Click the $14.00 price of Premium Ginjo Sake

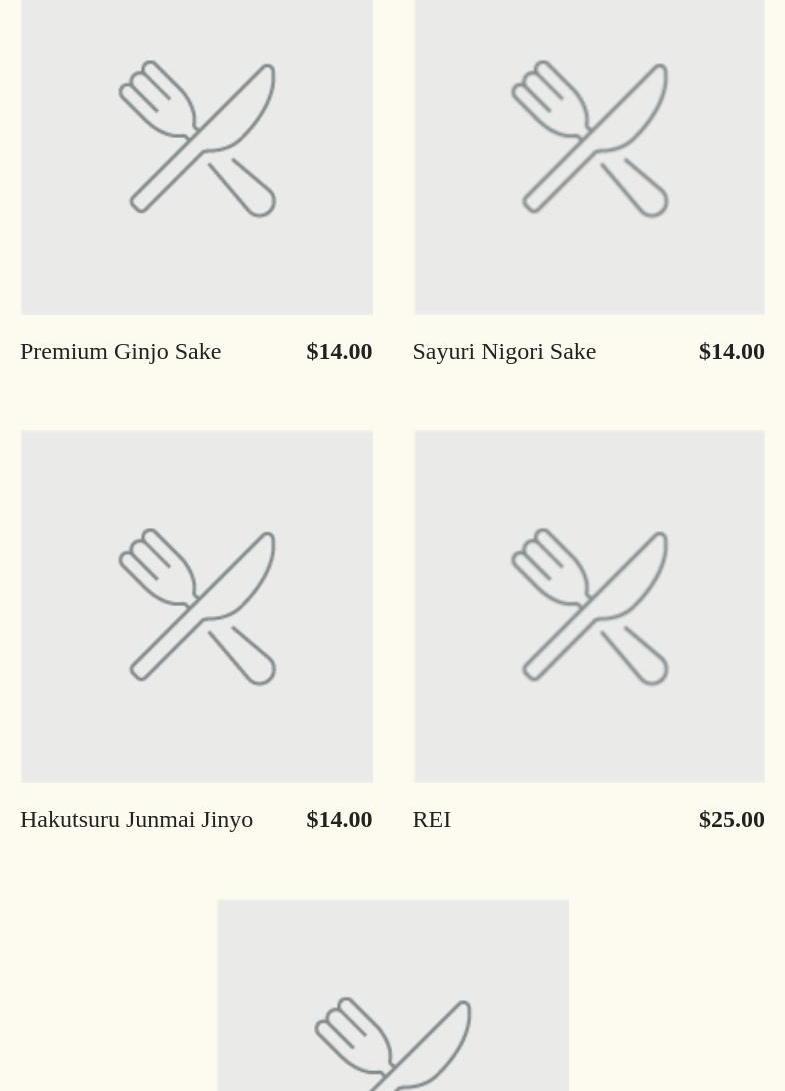click(x=339, y=351)
